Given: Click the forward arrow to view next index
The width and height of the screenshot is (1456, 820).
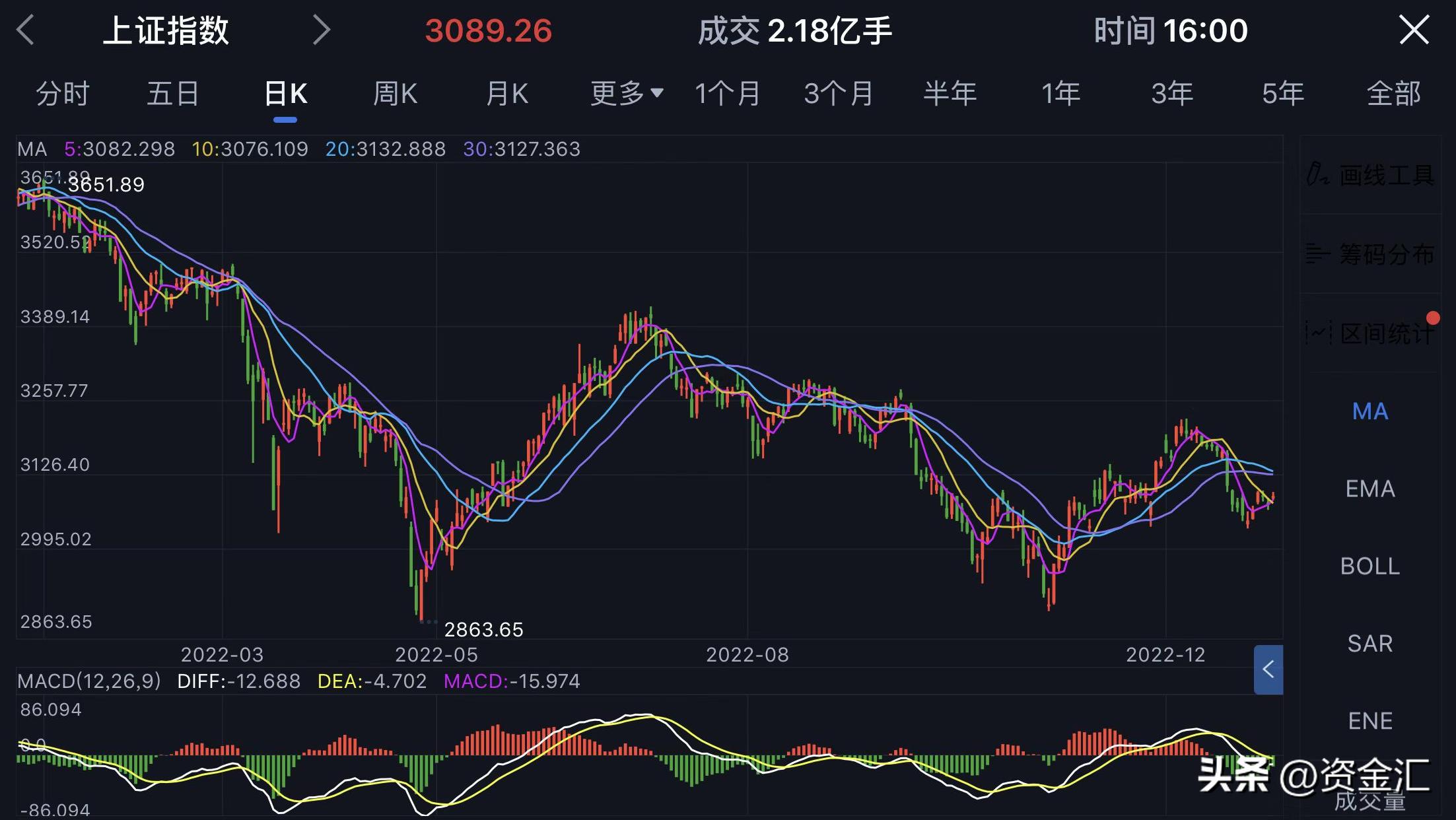Looking at the screenshot, I should click(322, 30).
